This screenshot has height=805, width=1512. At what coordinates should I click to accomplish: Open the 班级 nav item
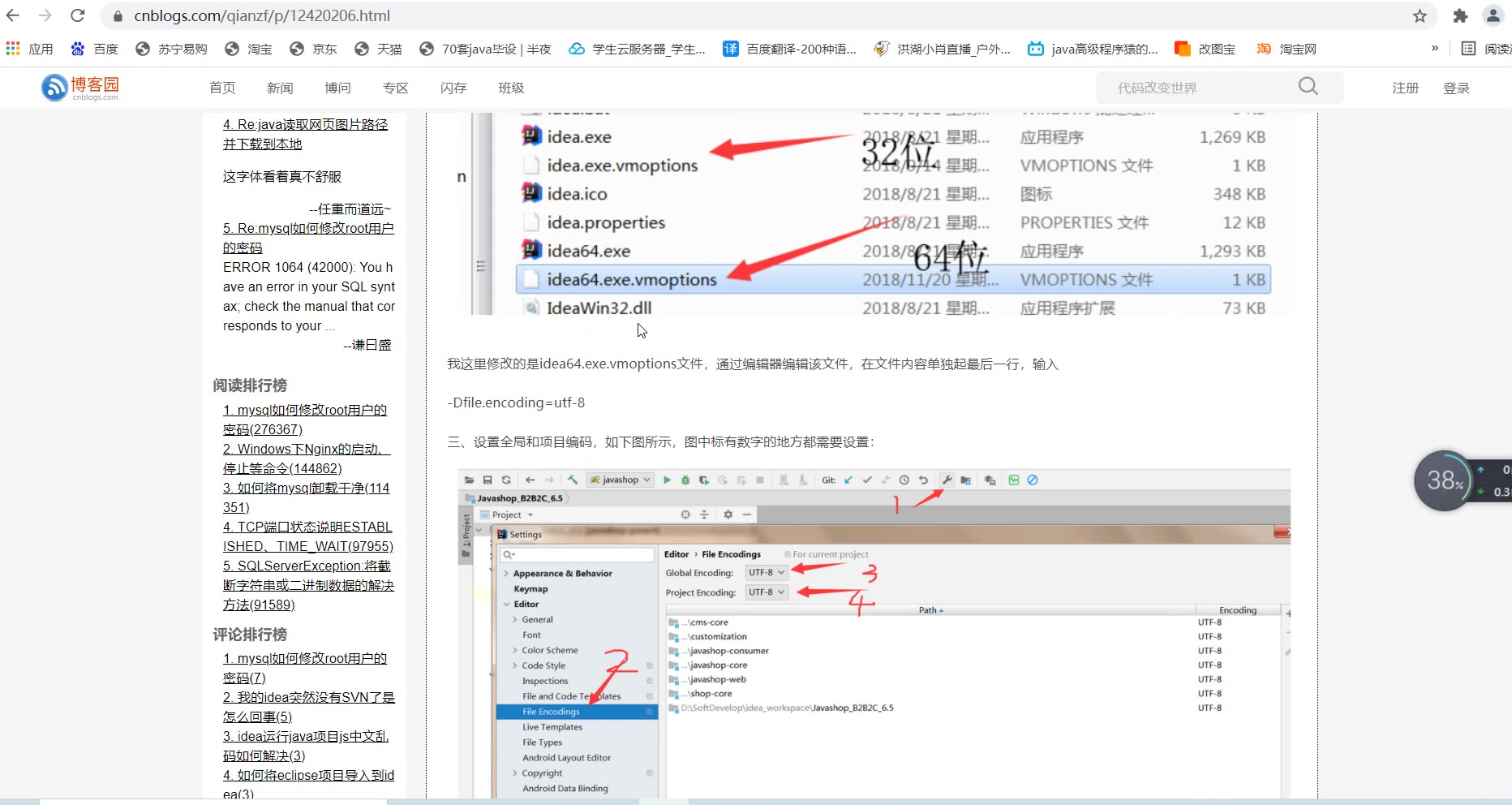coord(511,88)
